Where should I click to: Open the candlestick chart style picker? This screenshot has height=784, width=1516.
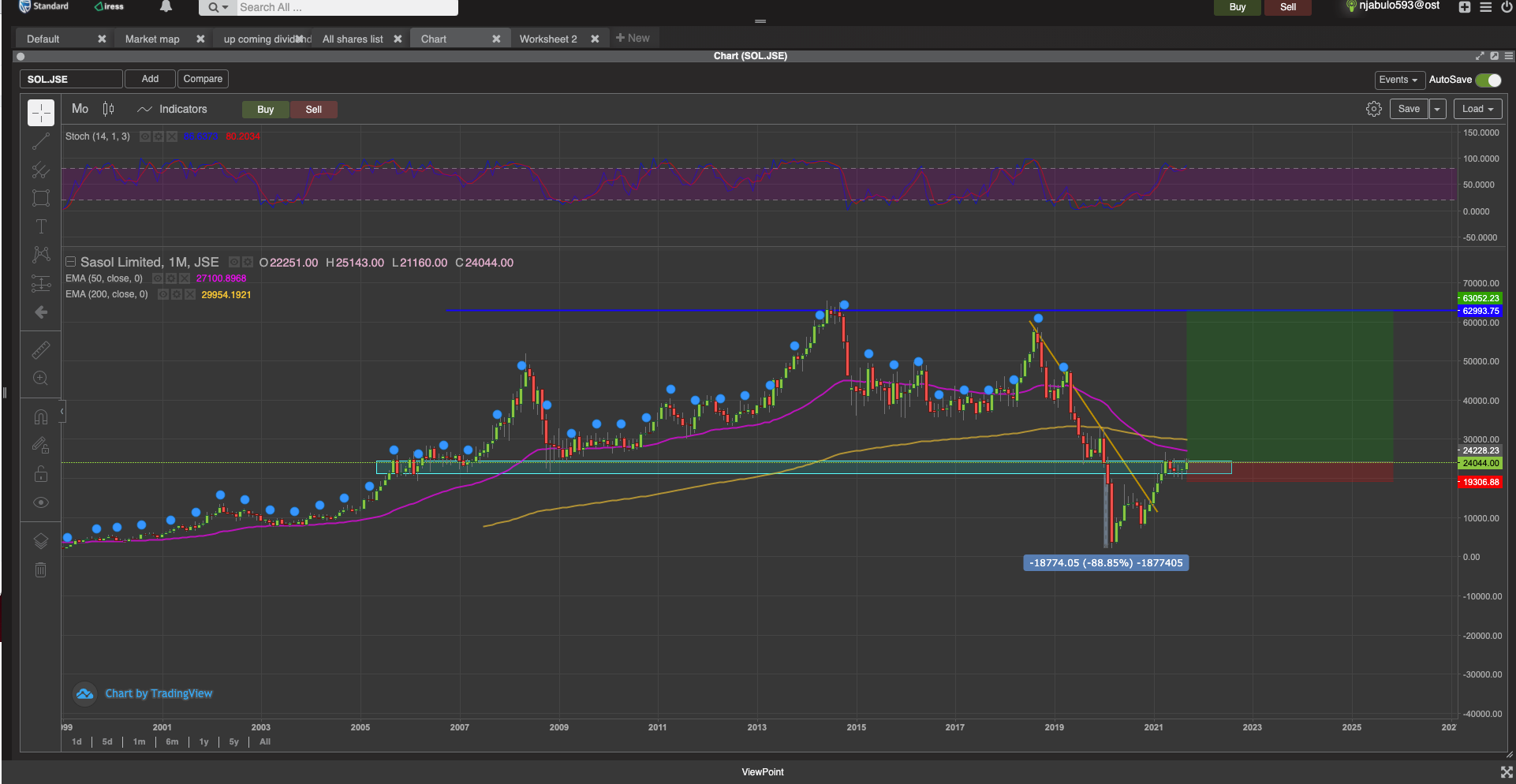(x=109, y=109)
